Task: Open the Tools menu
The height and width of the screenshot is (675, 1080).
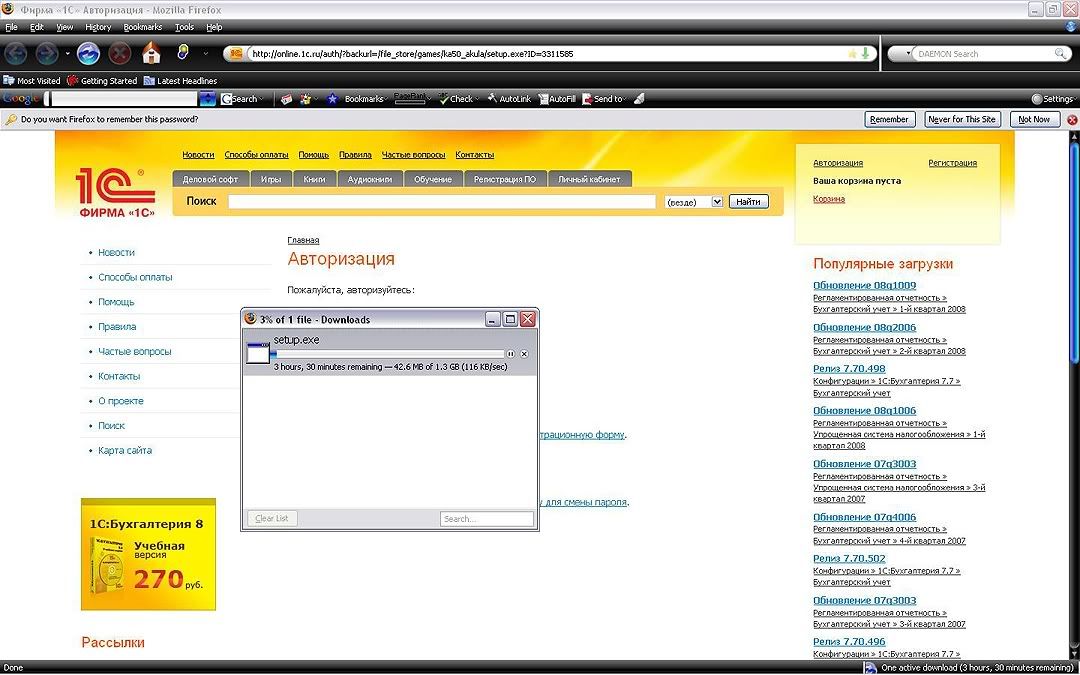Action: coord(184,27)
